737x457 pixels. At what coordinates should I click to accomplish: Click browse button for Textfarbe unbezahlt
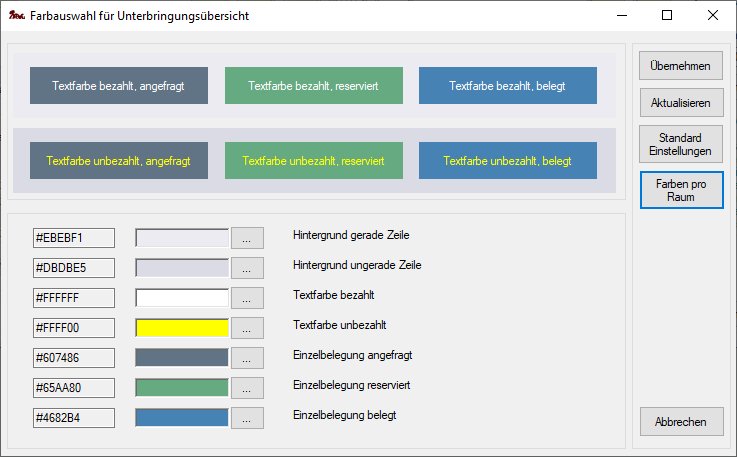point(247,328)
